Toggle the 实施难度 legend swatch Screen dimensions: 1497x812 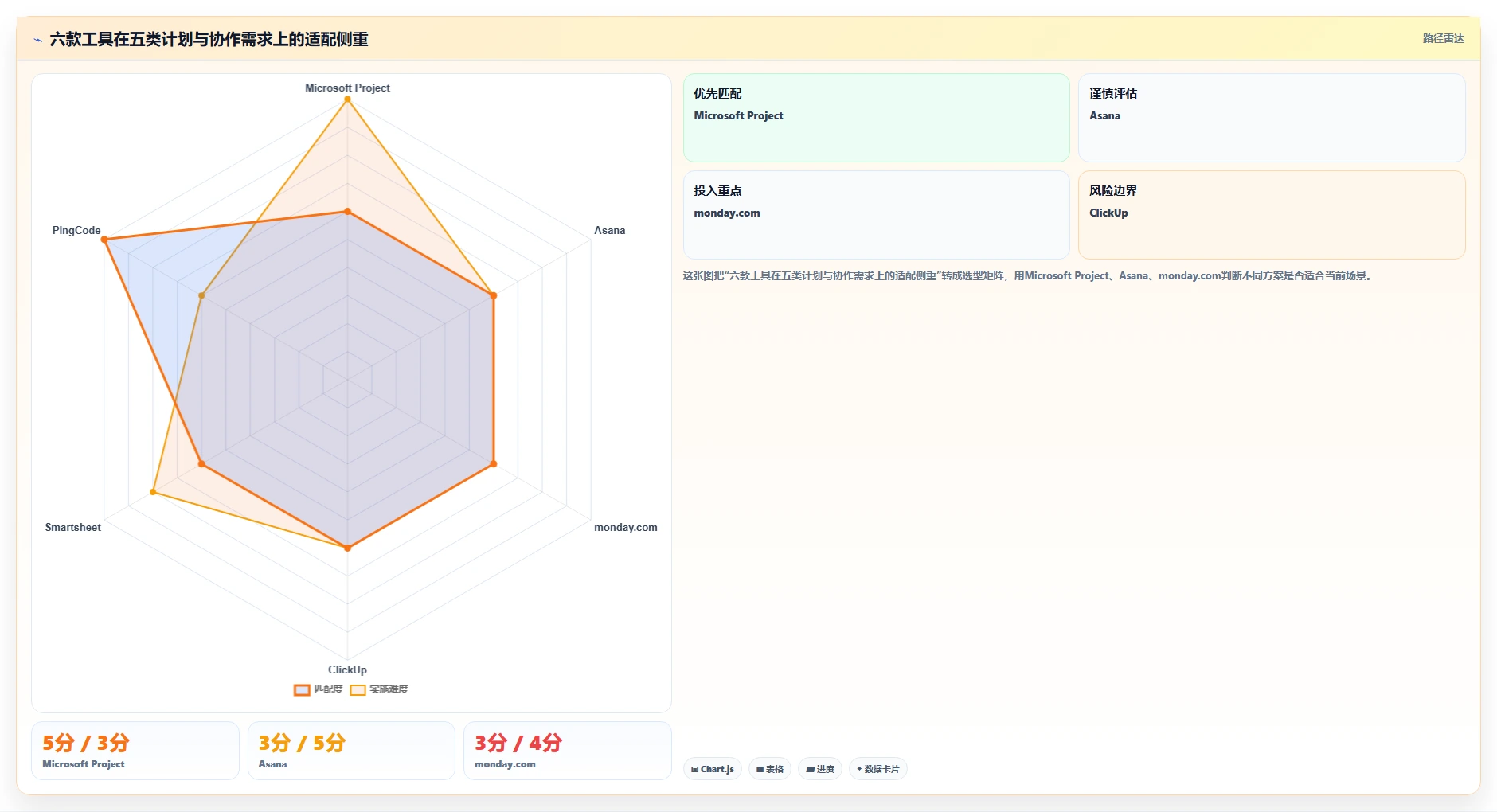(x=358, y=690)
